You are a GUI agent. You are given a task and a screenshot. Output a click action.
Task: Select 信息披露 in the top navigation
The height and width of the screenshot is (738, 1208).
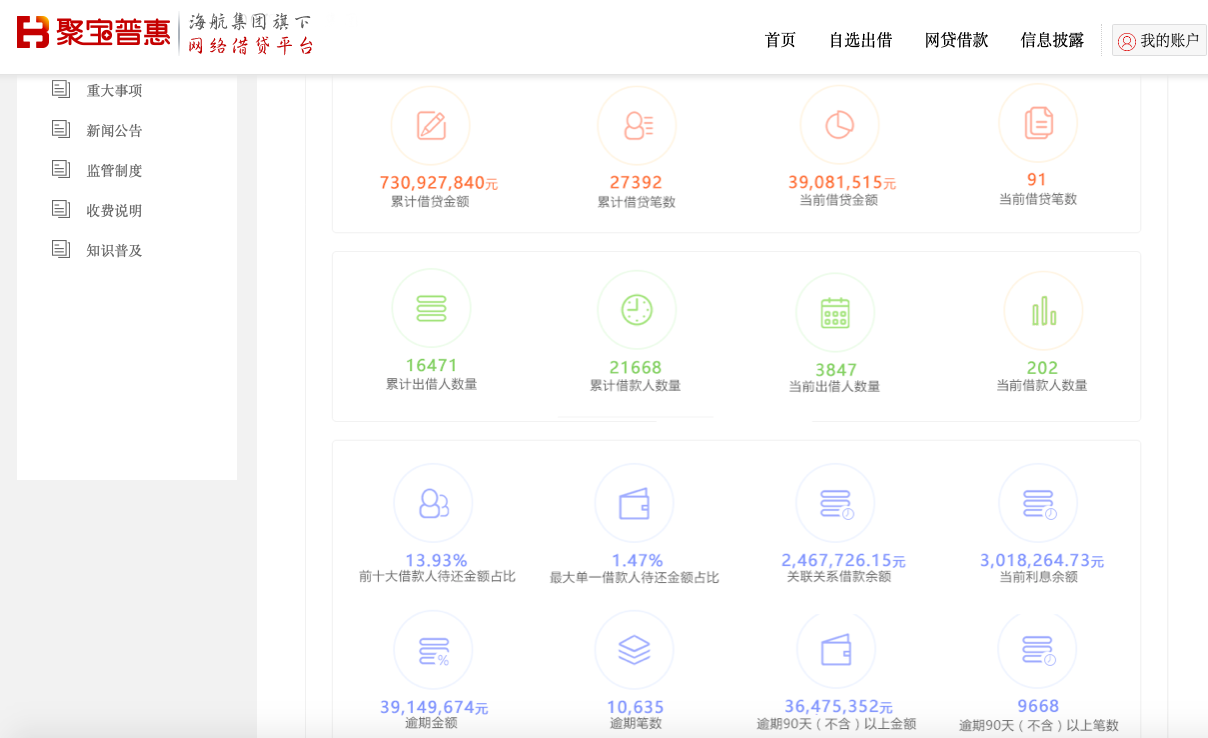1052,40
